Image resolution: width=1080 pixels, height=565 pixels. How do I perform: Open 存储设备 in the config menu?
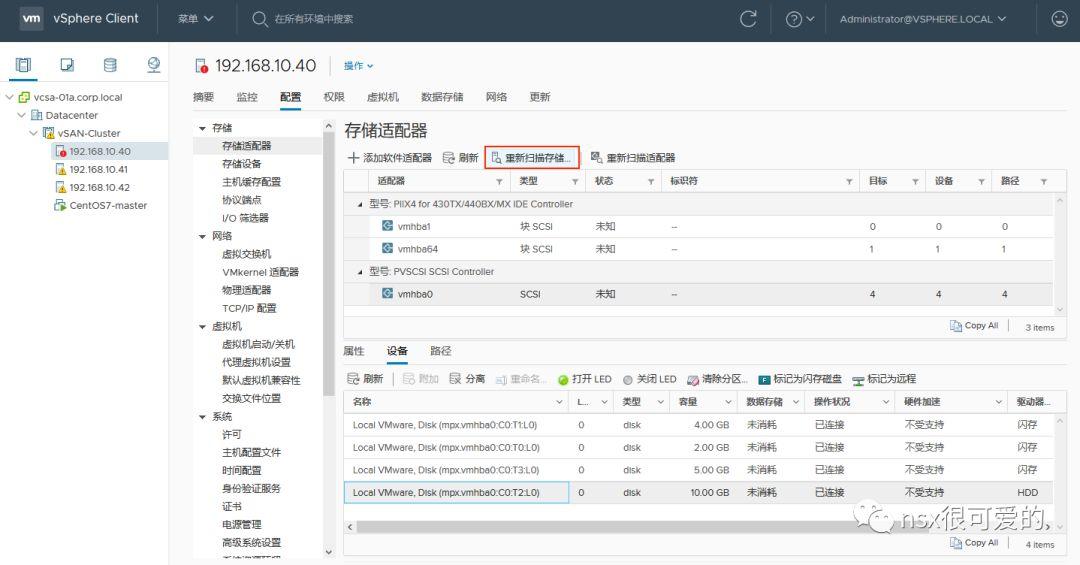pyautogui.click(x=241, y=164)
